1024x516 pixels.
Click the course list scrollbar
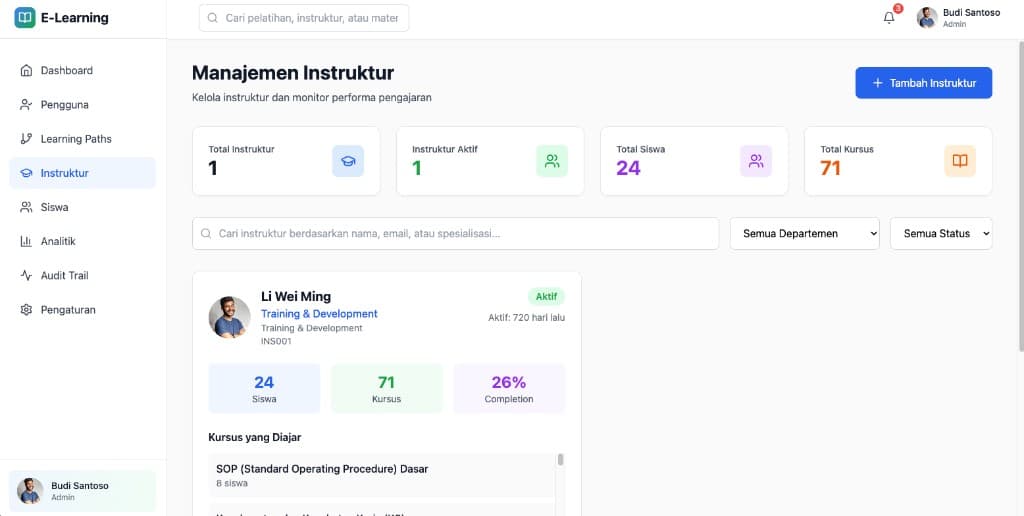(560, 461)
